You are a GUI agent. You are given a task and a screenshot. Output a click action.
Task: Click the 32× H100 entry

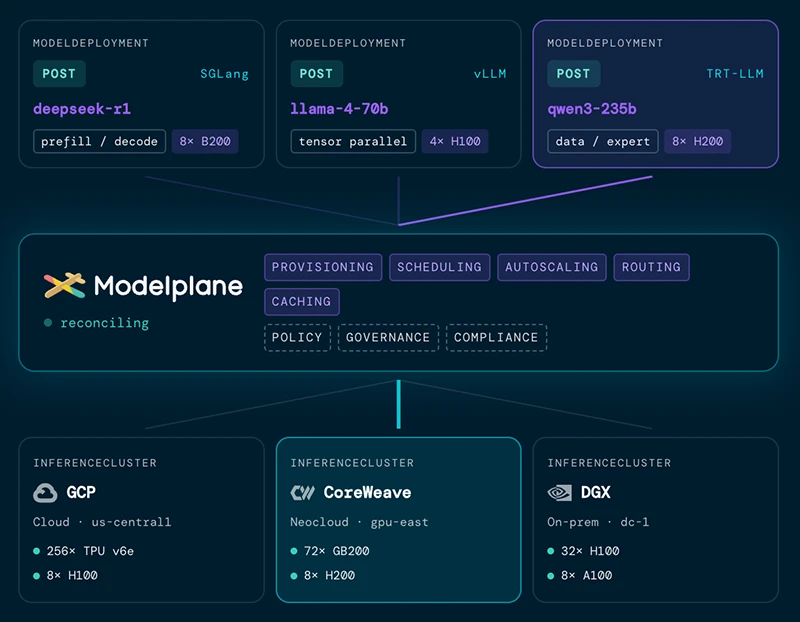point(590,551)
